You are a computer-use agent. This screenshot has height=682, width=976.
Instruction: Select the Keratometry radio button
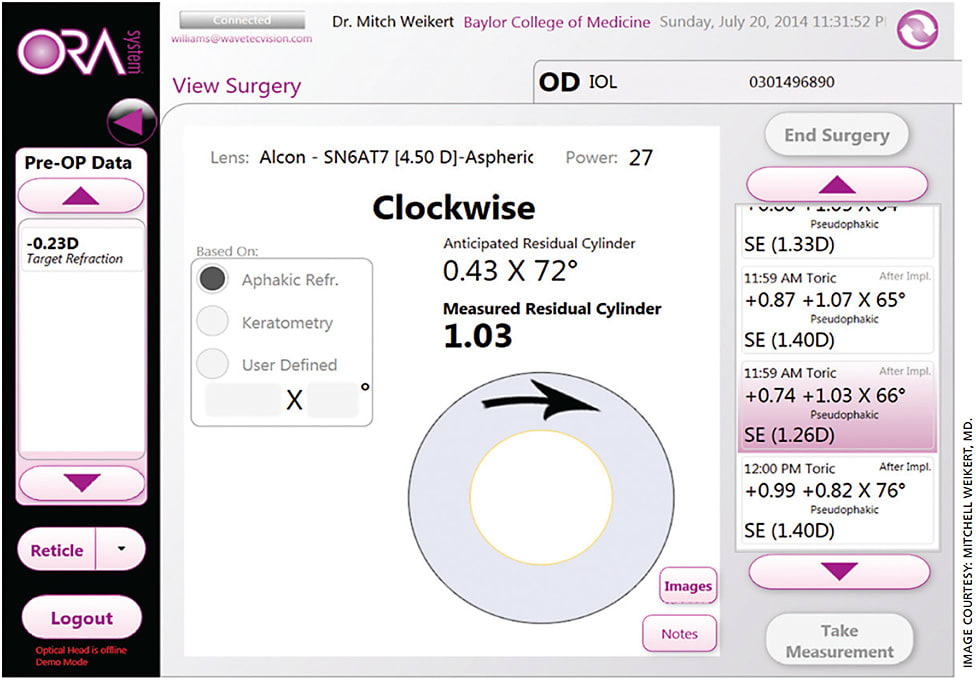(x=212, y=321)
